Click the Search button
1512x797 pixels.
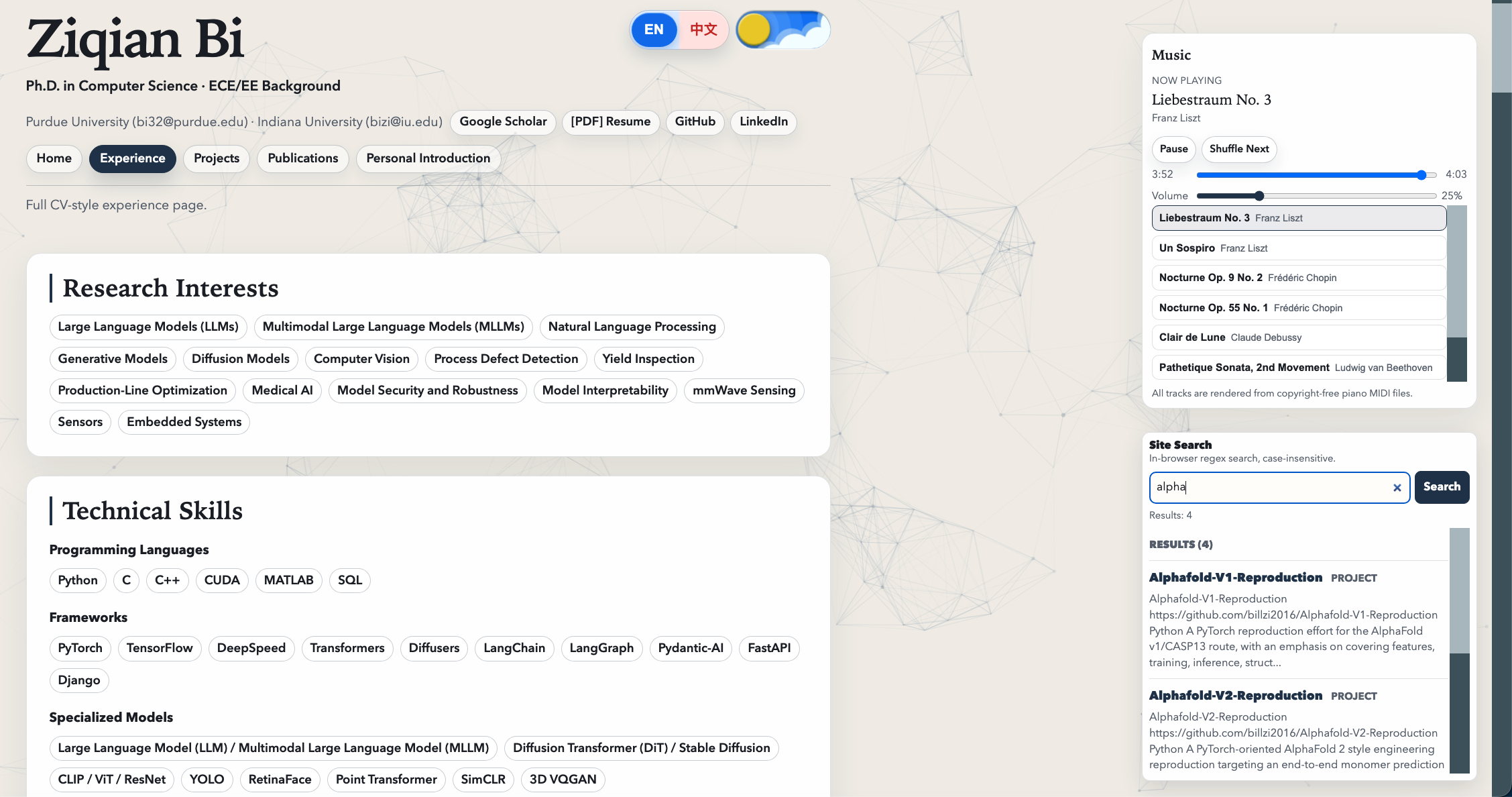[x=1442, y=487]
